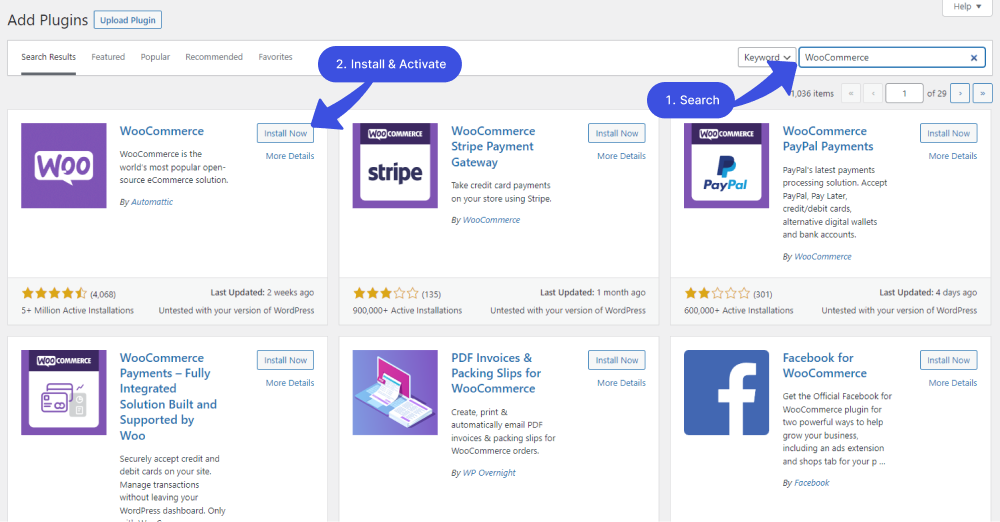Open the WooCommerce plugin title link
The height and width of the screenshot is (522, 1000).
click(162, 131)
